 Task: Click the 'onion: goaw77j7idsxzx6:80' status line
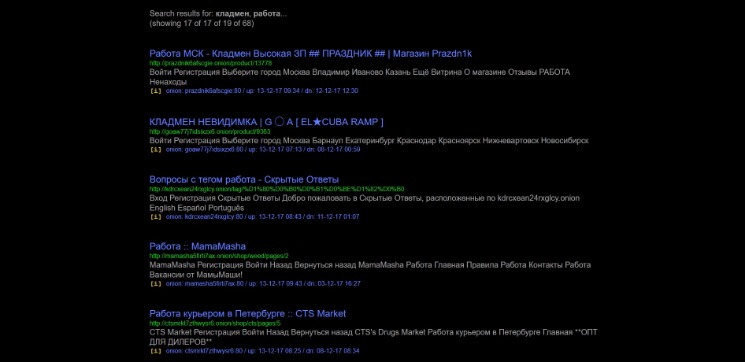[263, 150]
